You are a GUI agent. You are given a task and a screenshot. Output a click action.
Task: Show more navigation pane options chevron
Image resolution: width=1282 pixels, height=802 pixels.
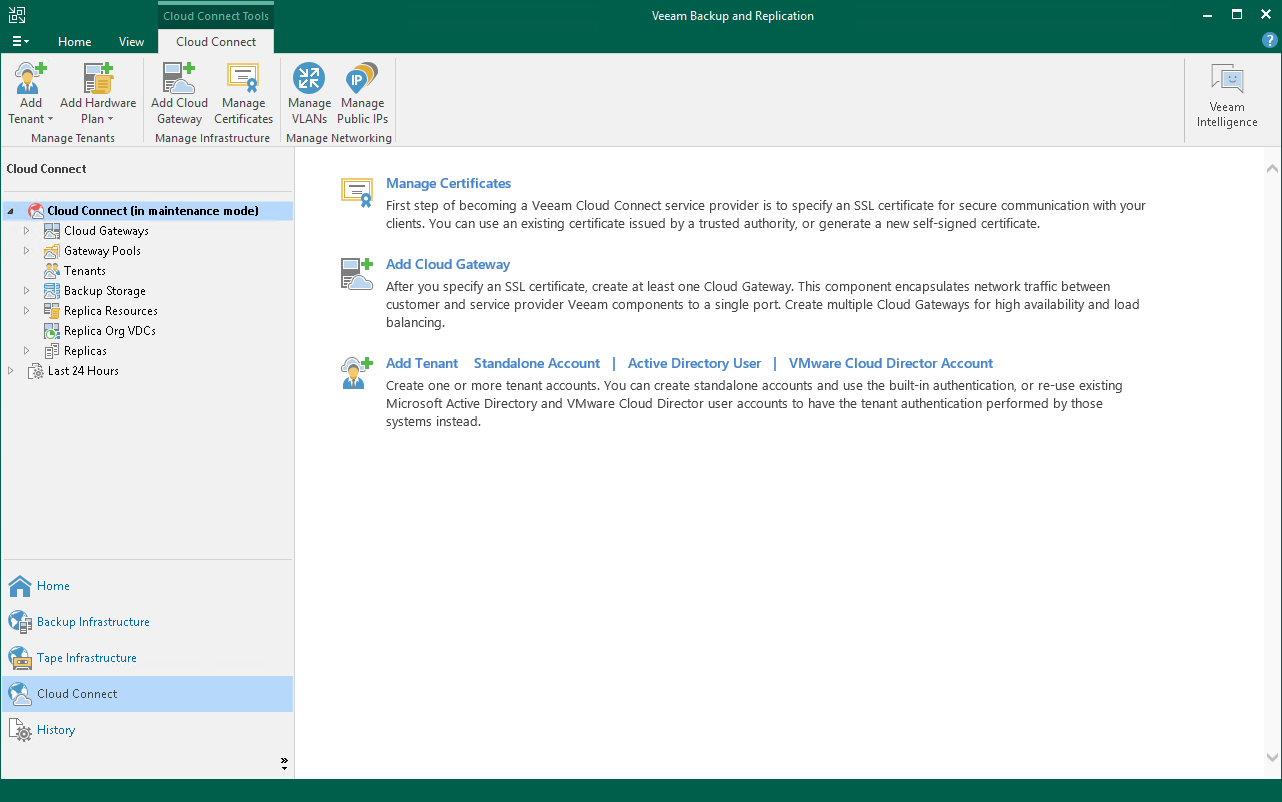point(284,763)
